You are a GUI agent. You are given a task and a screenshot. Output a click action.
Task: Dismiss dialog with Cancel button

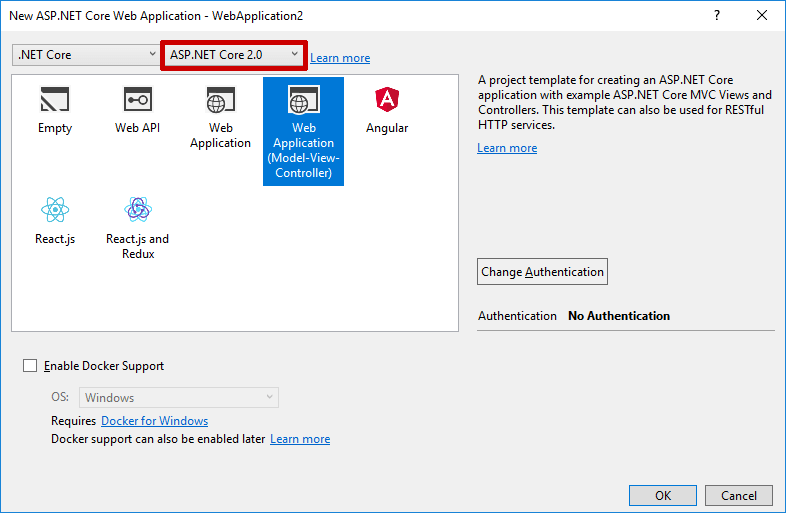[739, 495]
